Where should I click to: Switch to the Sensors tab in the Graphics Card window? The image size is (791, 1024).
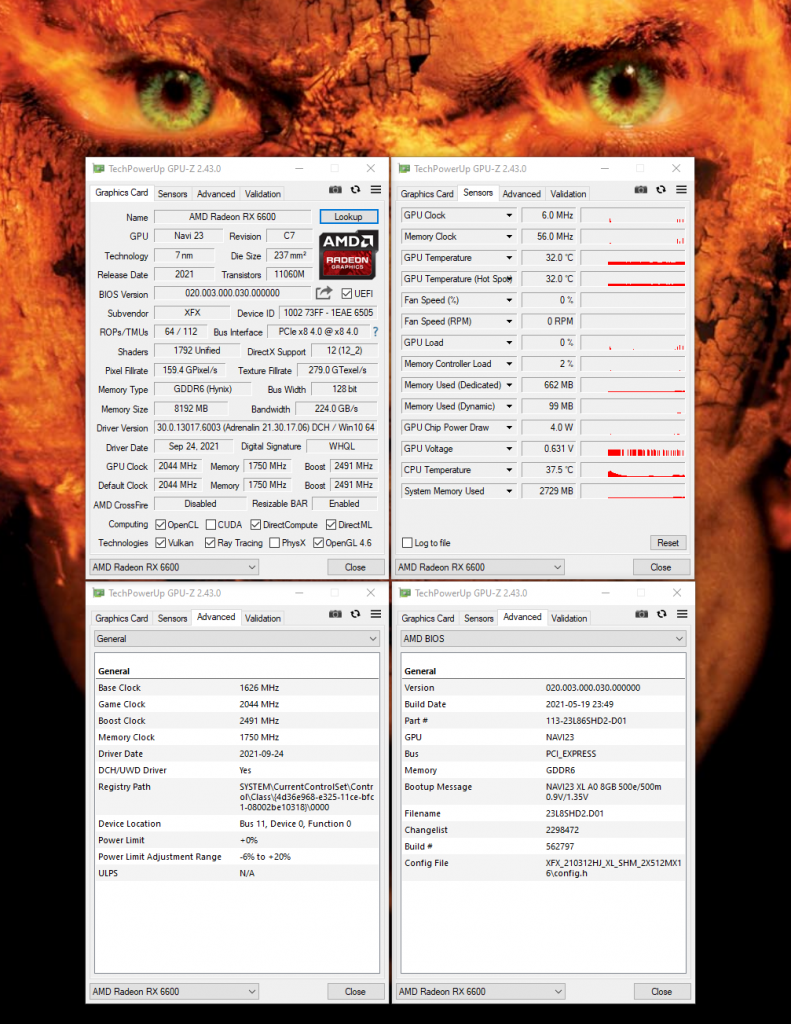(x=172, y=194)
